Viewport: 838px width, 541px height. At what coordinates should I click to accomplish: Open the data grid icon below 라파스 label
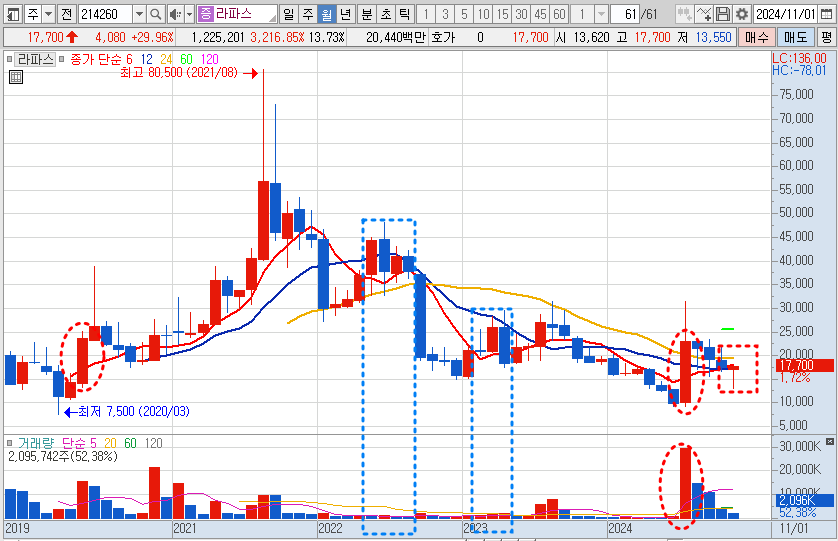click(16, 77)
